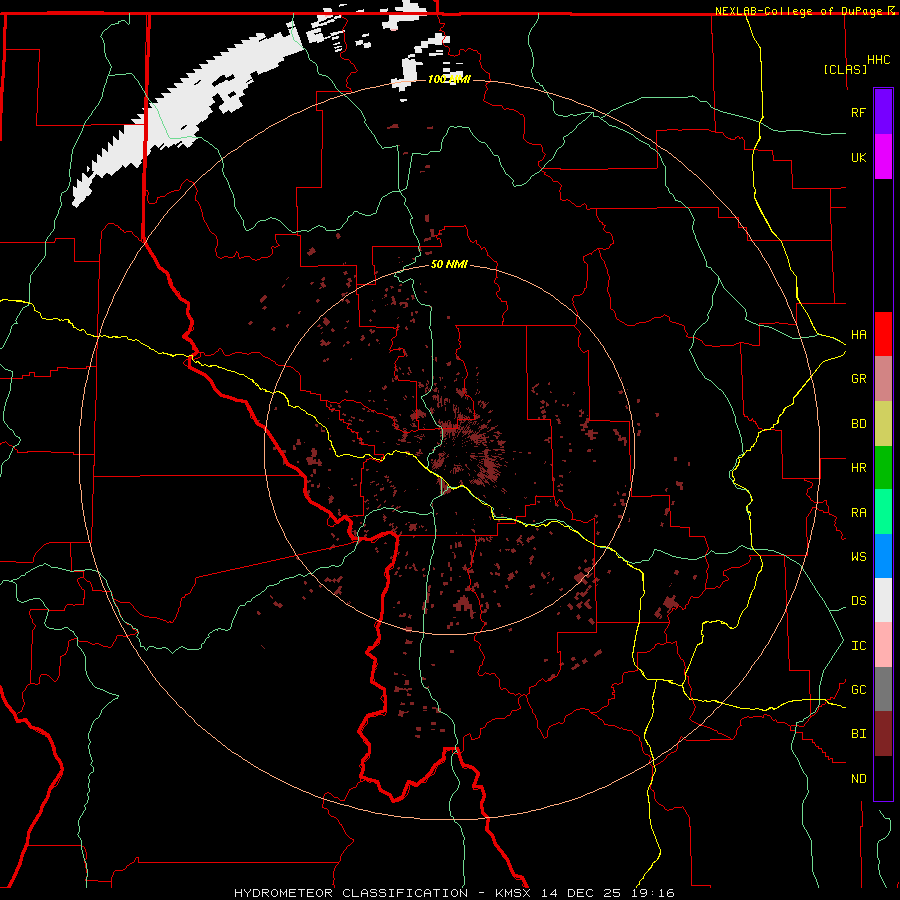Click the IC pink legend swatch

point(883,645)
